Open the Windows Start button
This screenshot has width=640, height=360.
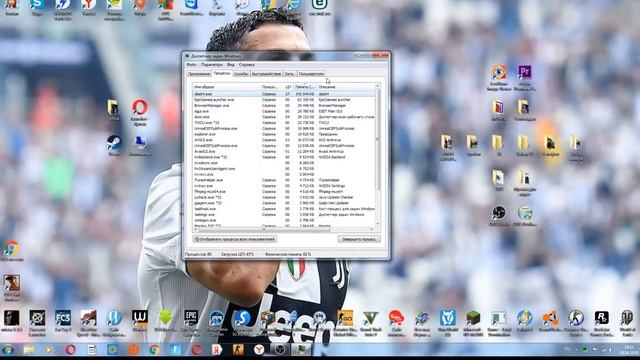[7, 350]
